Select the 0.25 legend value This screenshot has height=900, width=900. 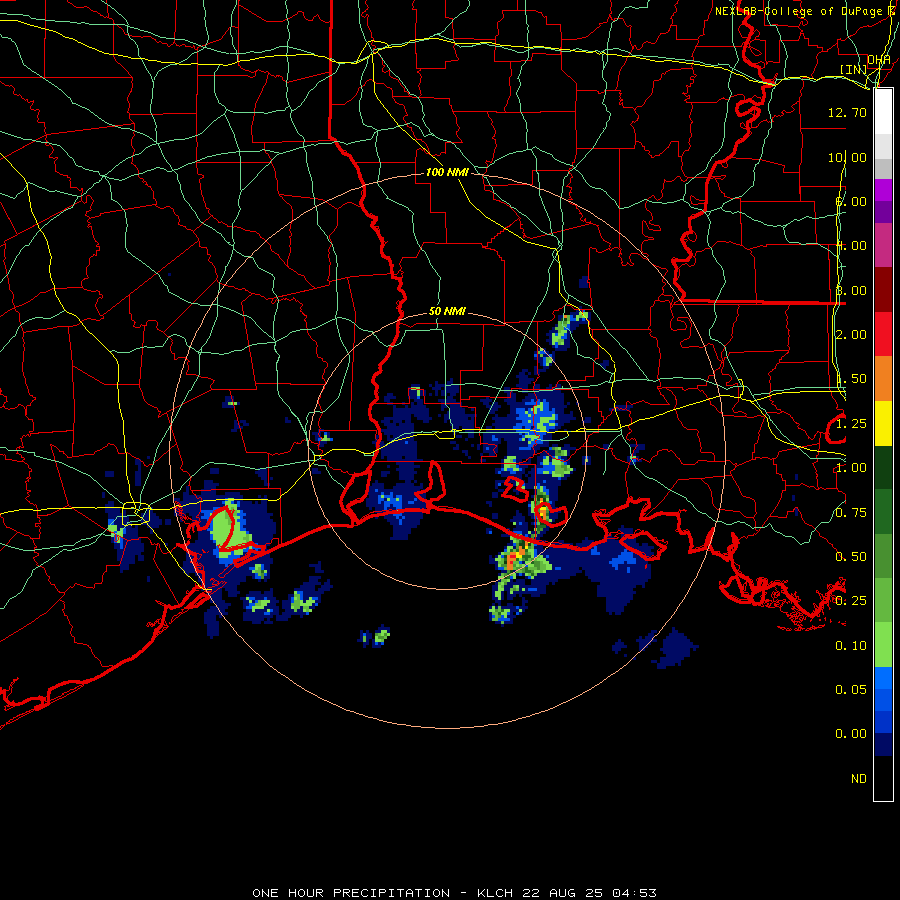click(x=851, y=601)
